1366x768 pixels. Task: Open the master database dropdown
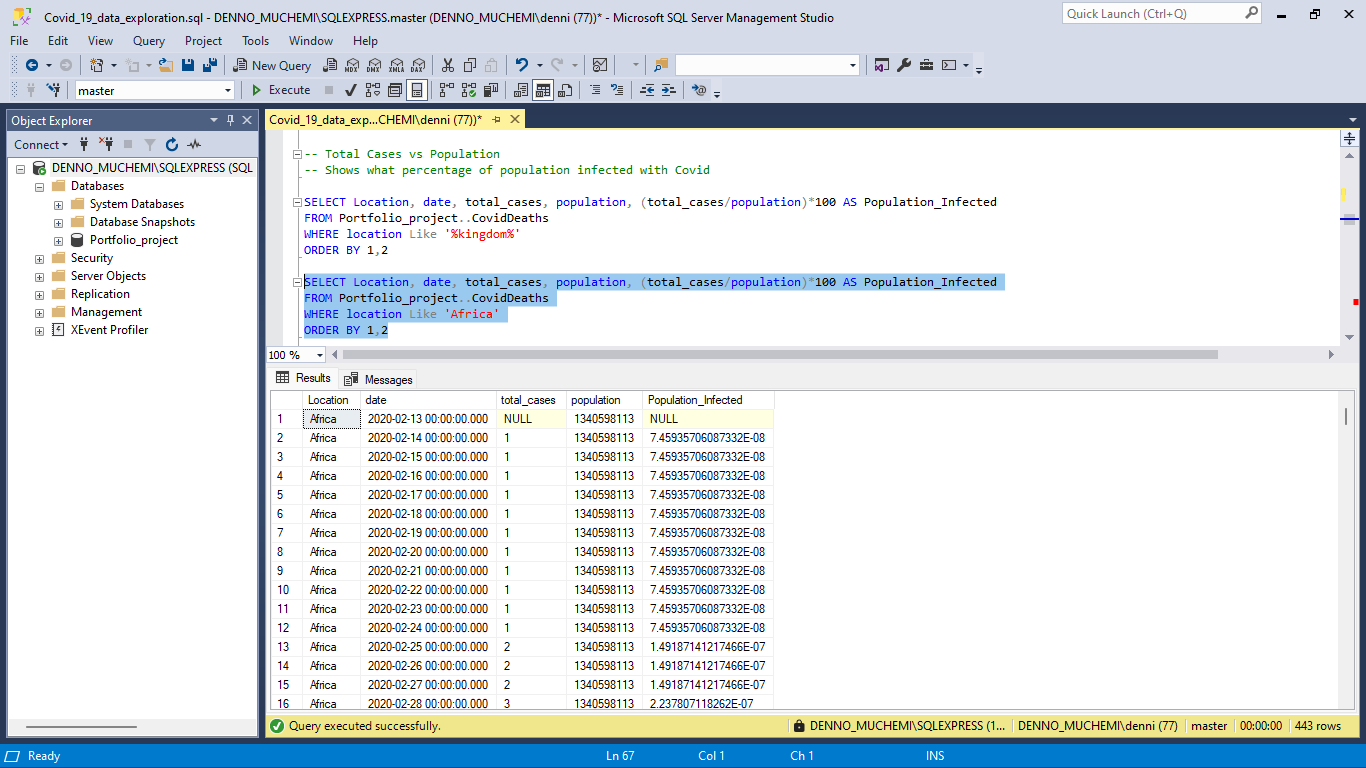(228, 90)
